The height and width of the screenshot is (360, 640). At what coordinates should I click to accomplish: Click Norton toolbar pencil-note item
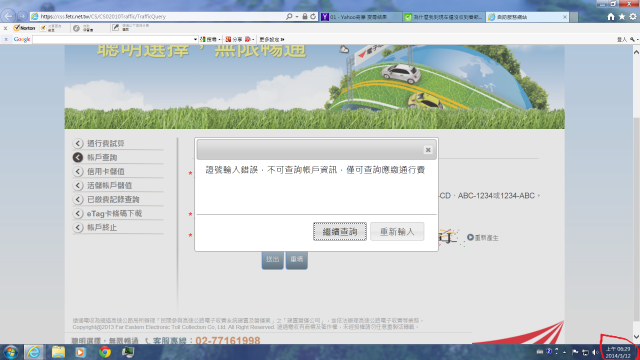click(130, 28)
